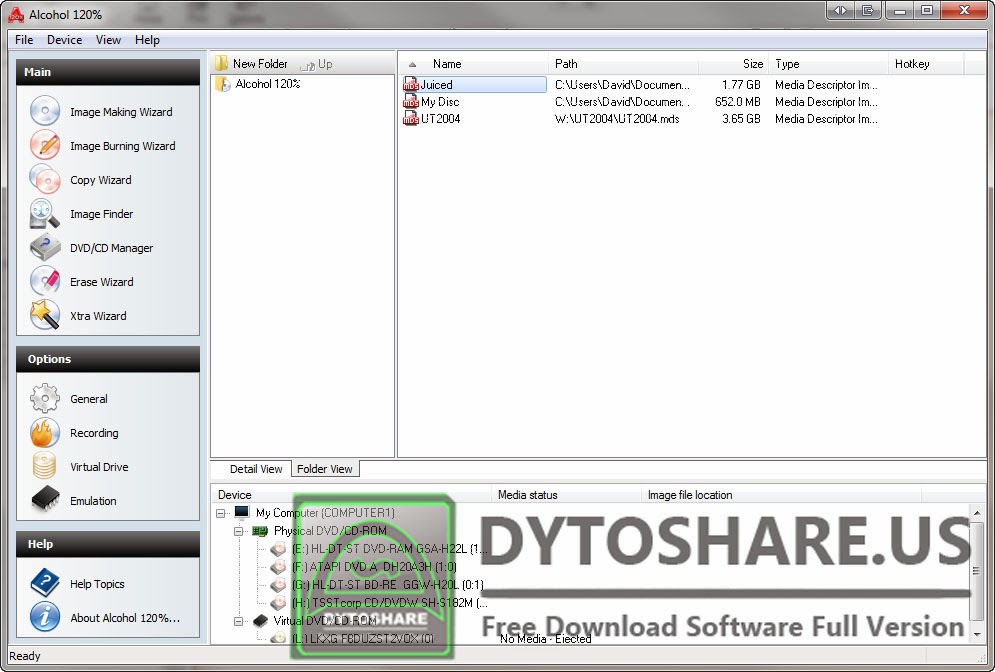Image resolution: width=995 pixels, height=672 pixels.
Task: Select drive G: HL-DT-ST BD-RE icon
Action: pos(278,584)
